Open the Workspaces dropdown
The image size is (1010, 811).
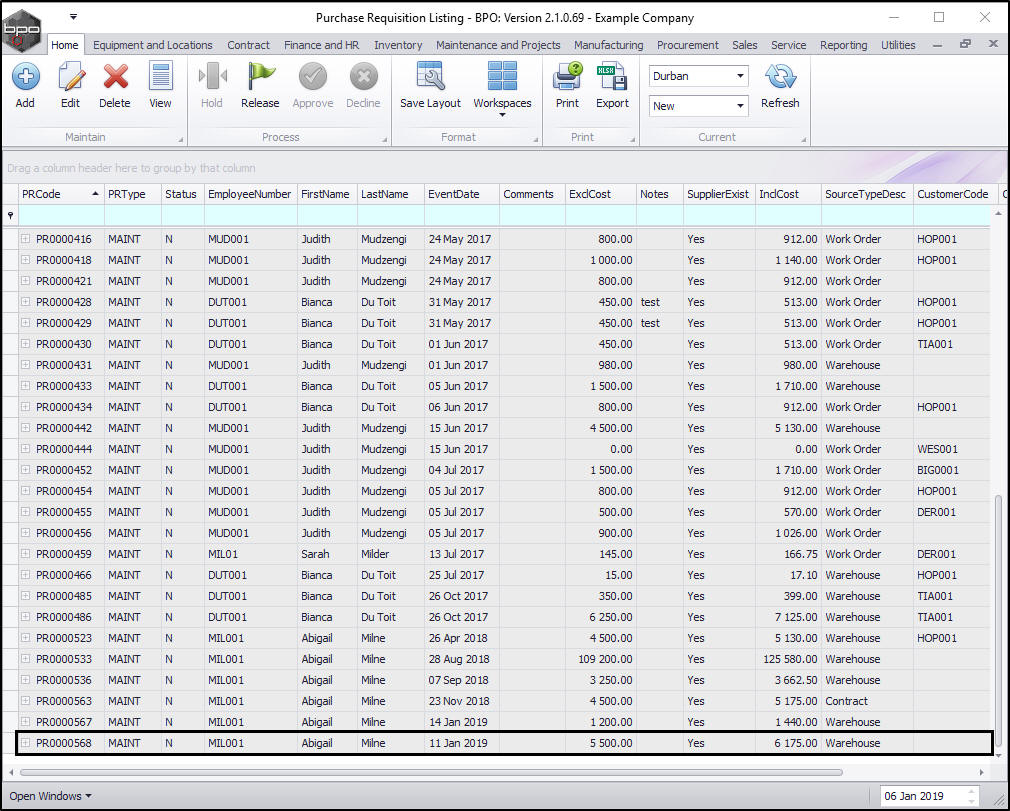[502, 88]
